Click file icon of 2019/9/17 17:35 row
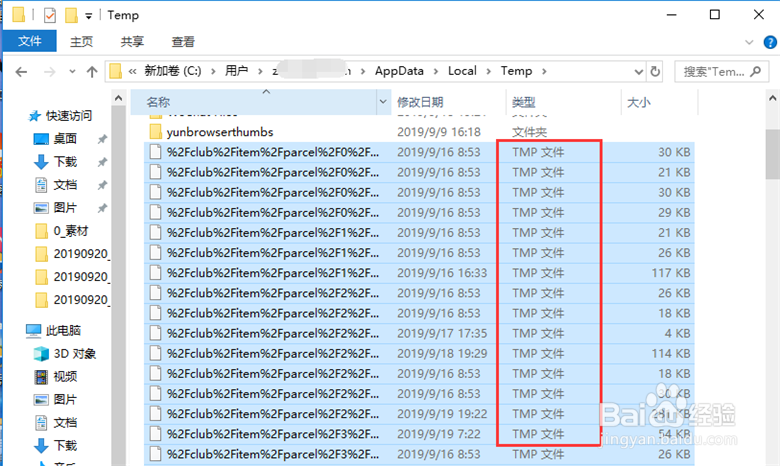Screen dimensions: 780x466 tap(156, 333)
